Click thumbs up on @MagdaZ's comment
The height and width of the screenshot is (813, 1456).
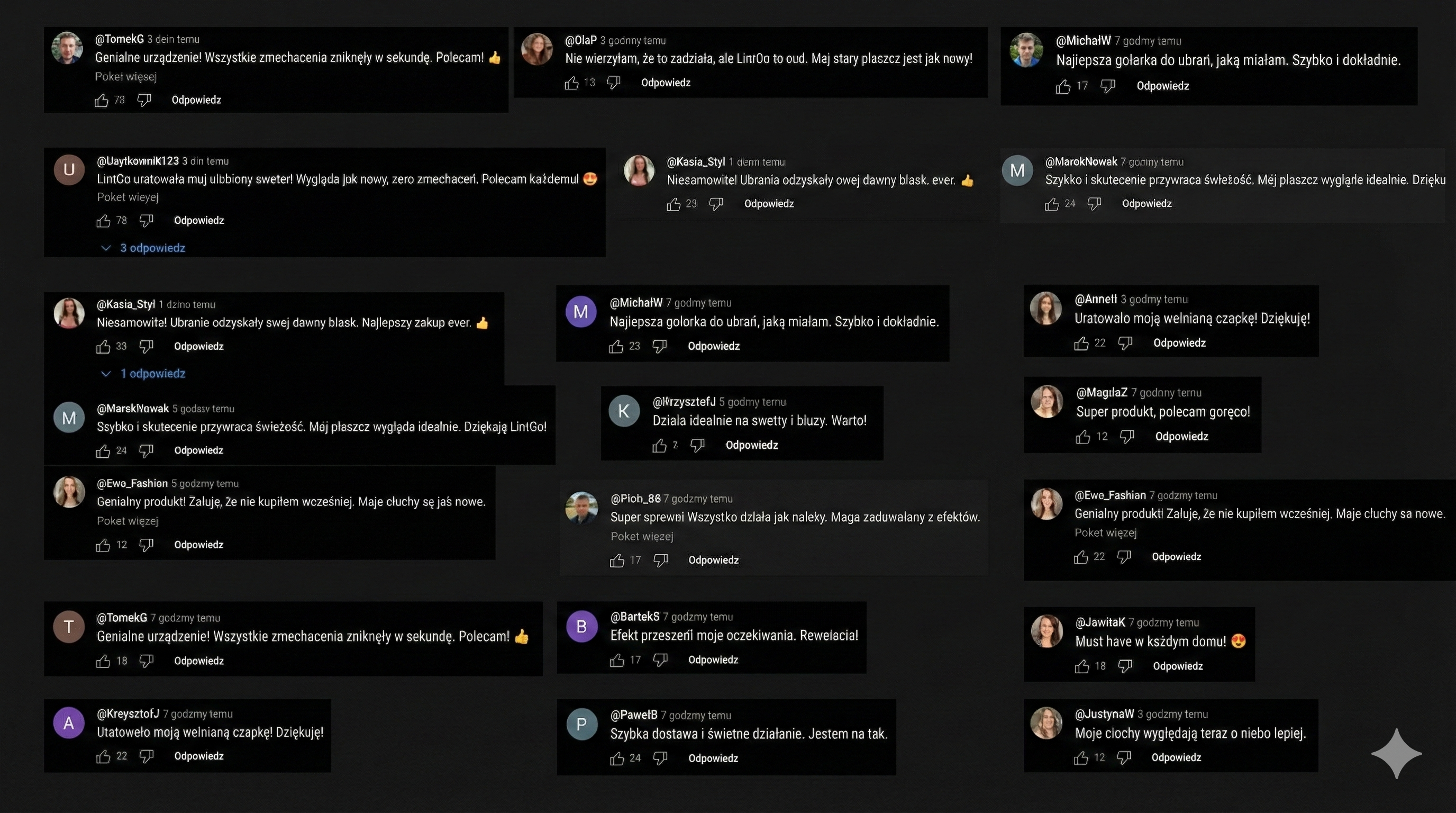1082,437
